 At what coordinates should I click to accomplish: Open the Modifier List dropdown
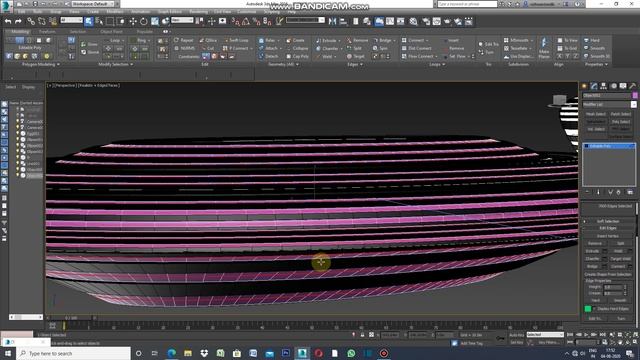(609, 104)
